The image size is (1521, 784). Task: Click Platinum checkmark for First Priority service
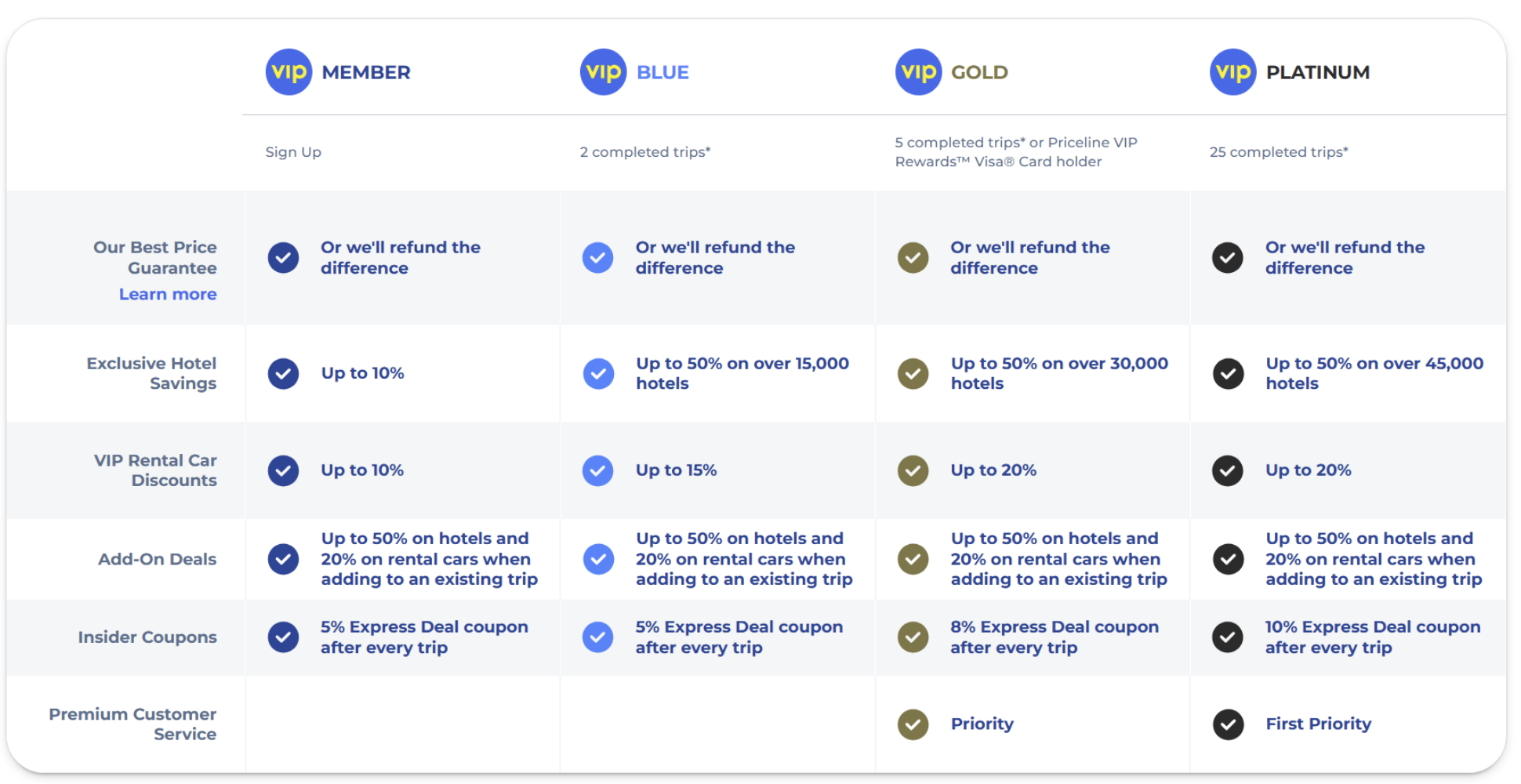[x=1228, y=724]
